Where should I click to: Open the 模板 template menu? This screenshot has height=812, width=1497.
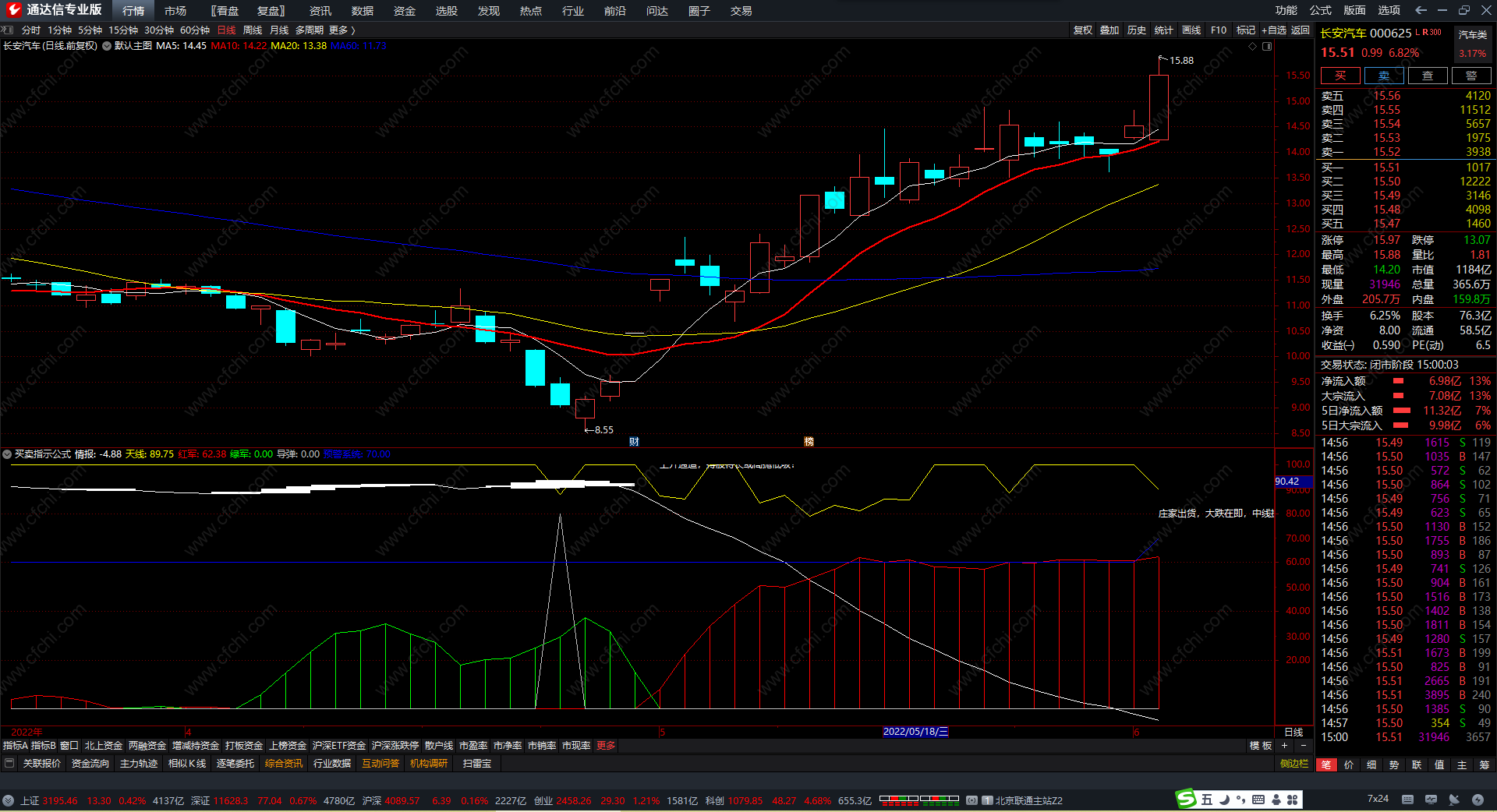tap(1261, 746)
